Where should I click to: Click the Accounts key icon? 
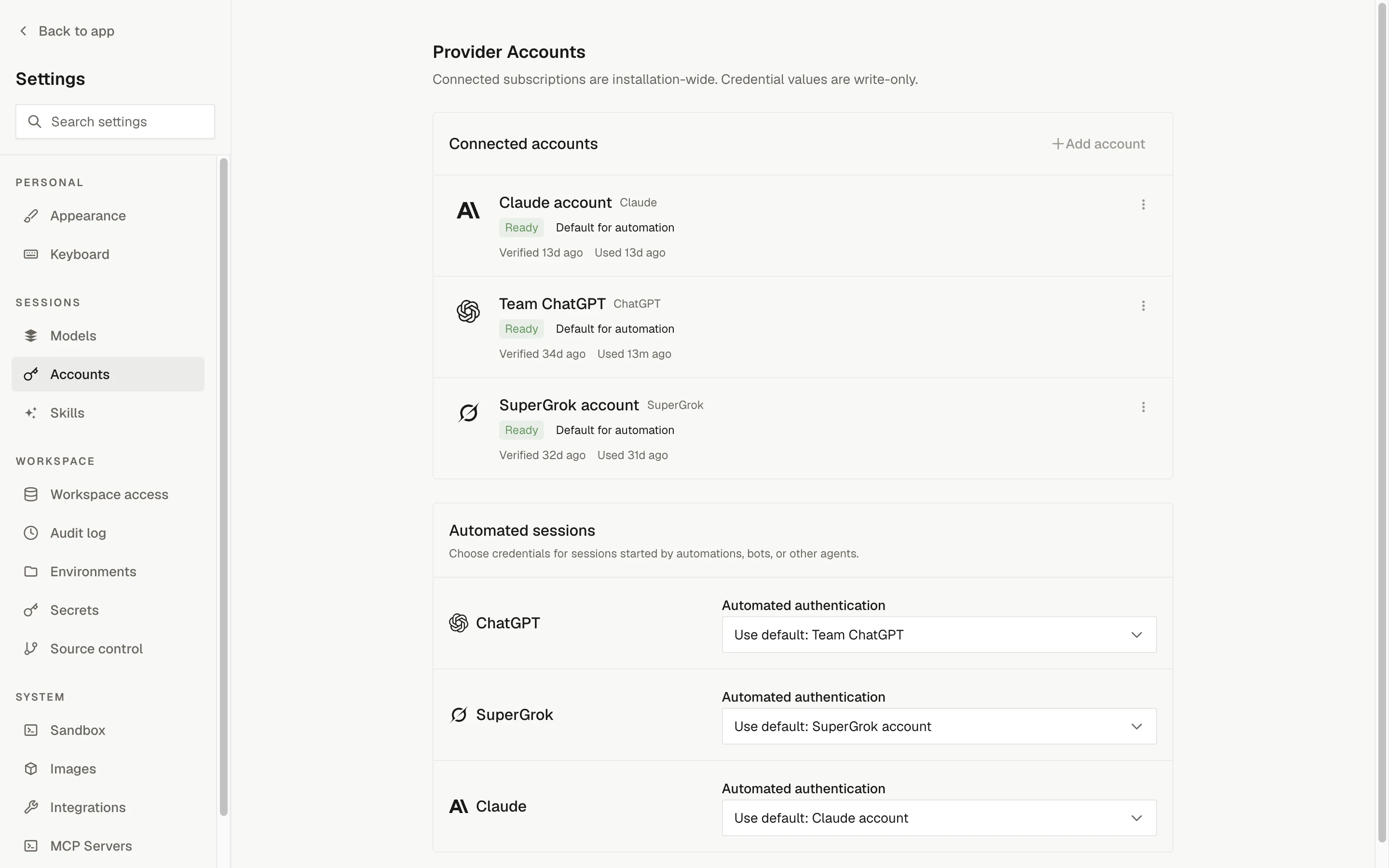(31, 374)
